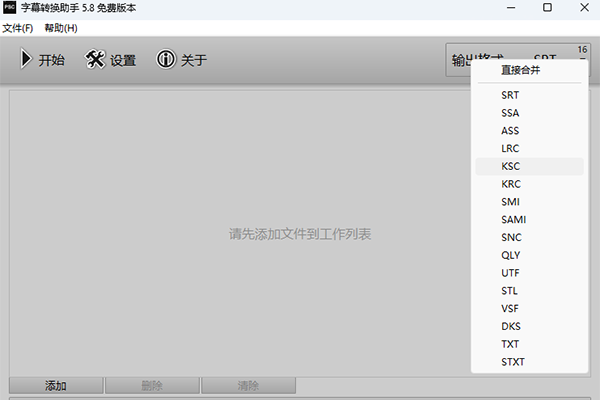This screenshot has height=400, width=600.
Task: Open the Help (帮助) menu
Action: [x=60, y=27]
